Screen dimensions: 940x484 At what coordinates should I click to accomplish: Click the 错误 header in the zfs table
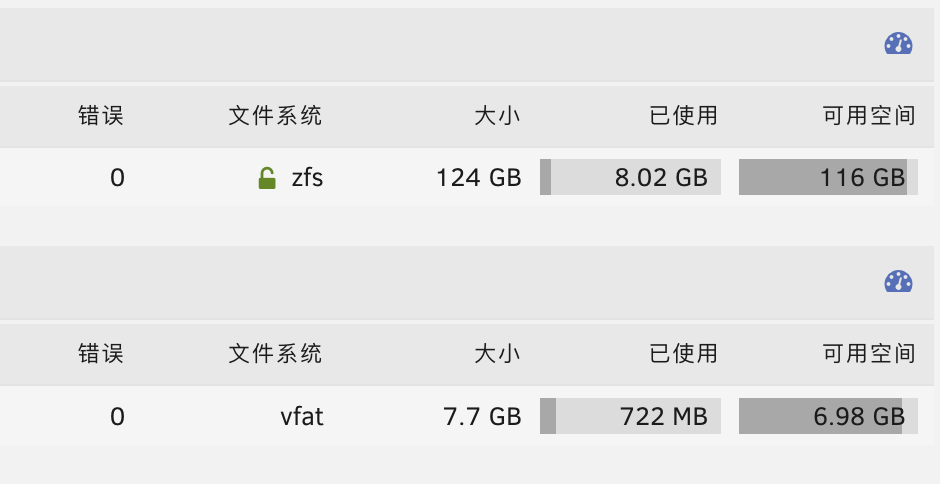point(101,115)
